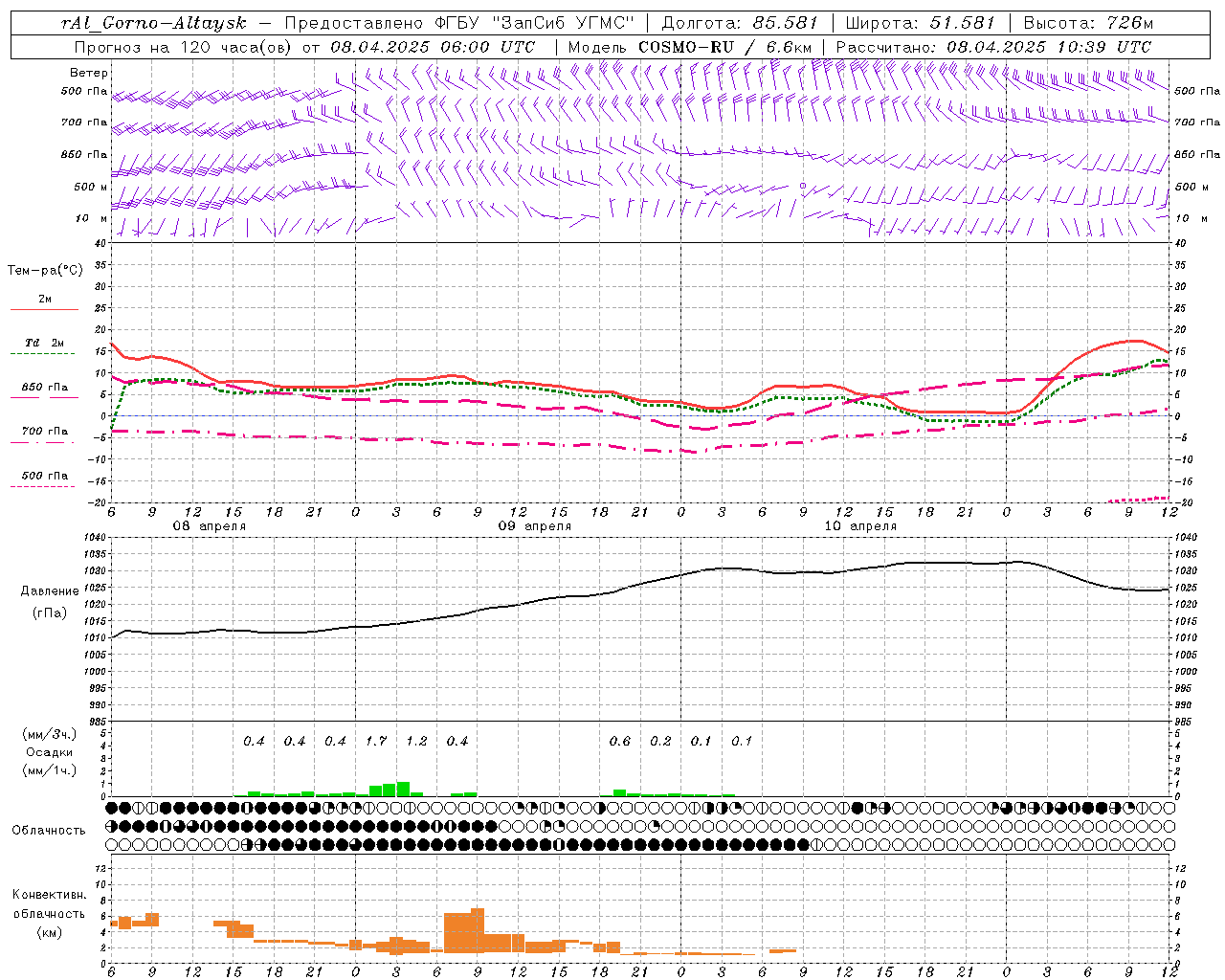The height and width of the screenshot is (980, 1225).
Task: Click the provider text ФГБУ "ЗапСиб УГМС"
Action: (534, 23)
